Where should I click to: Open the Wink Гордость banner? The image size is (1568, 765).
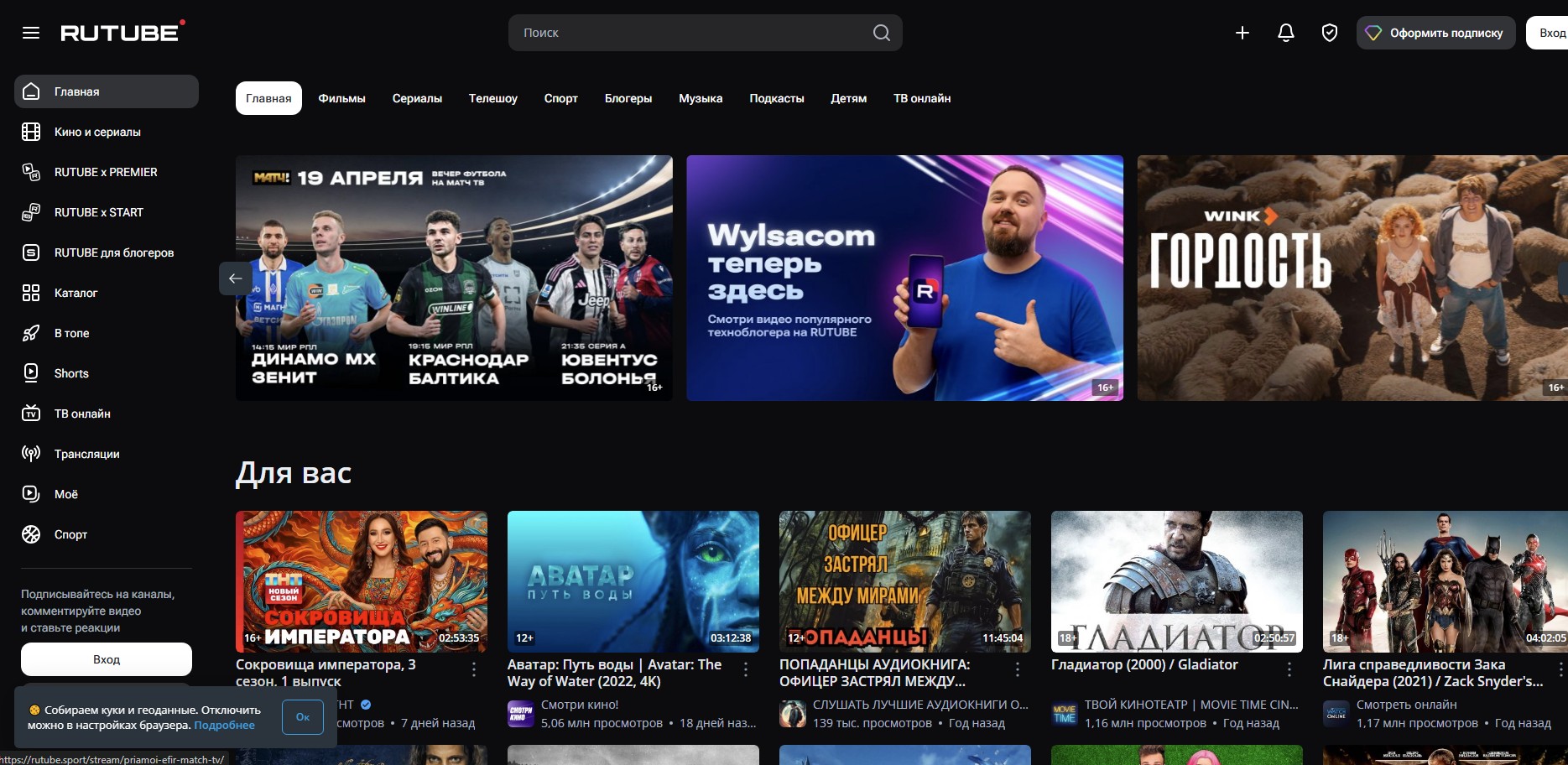(1352, 278)
